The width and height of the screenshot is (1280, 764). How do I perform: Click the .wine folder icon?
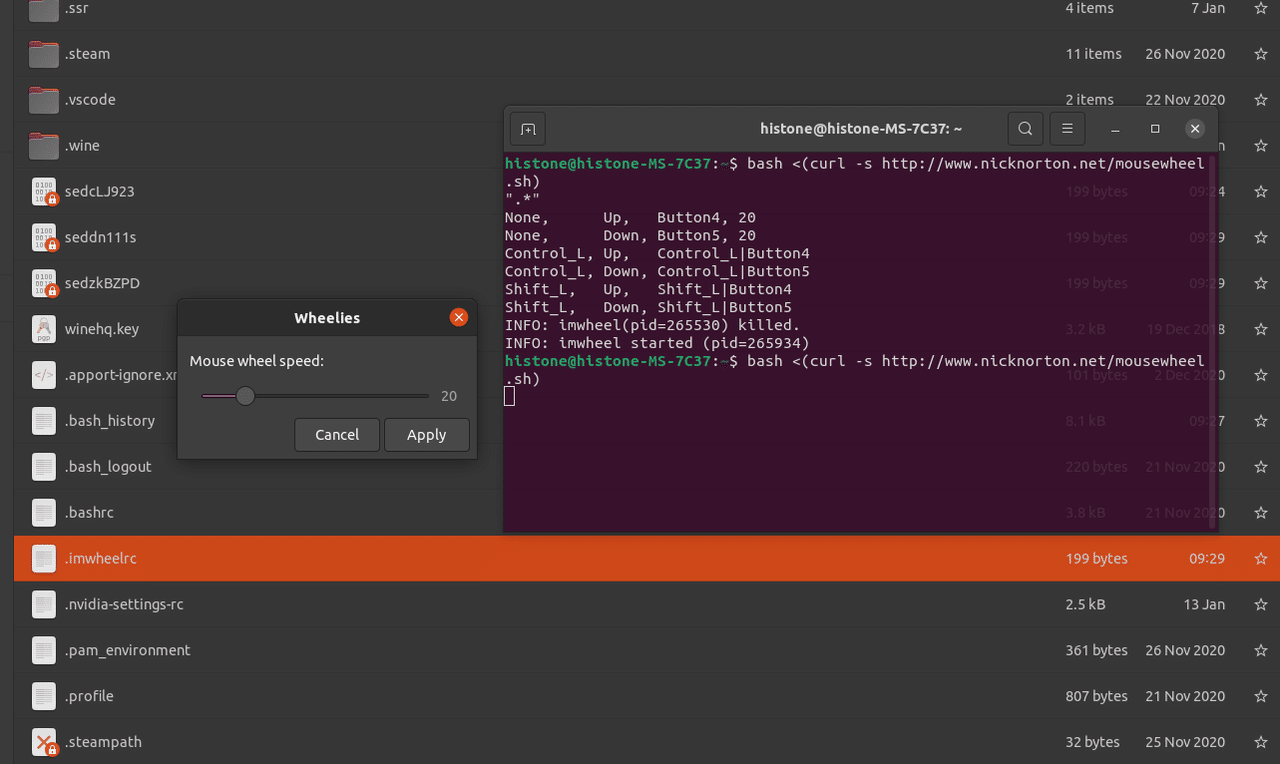pos(43,146)
